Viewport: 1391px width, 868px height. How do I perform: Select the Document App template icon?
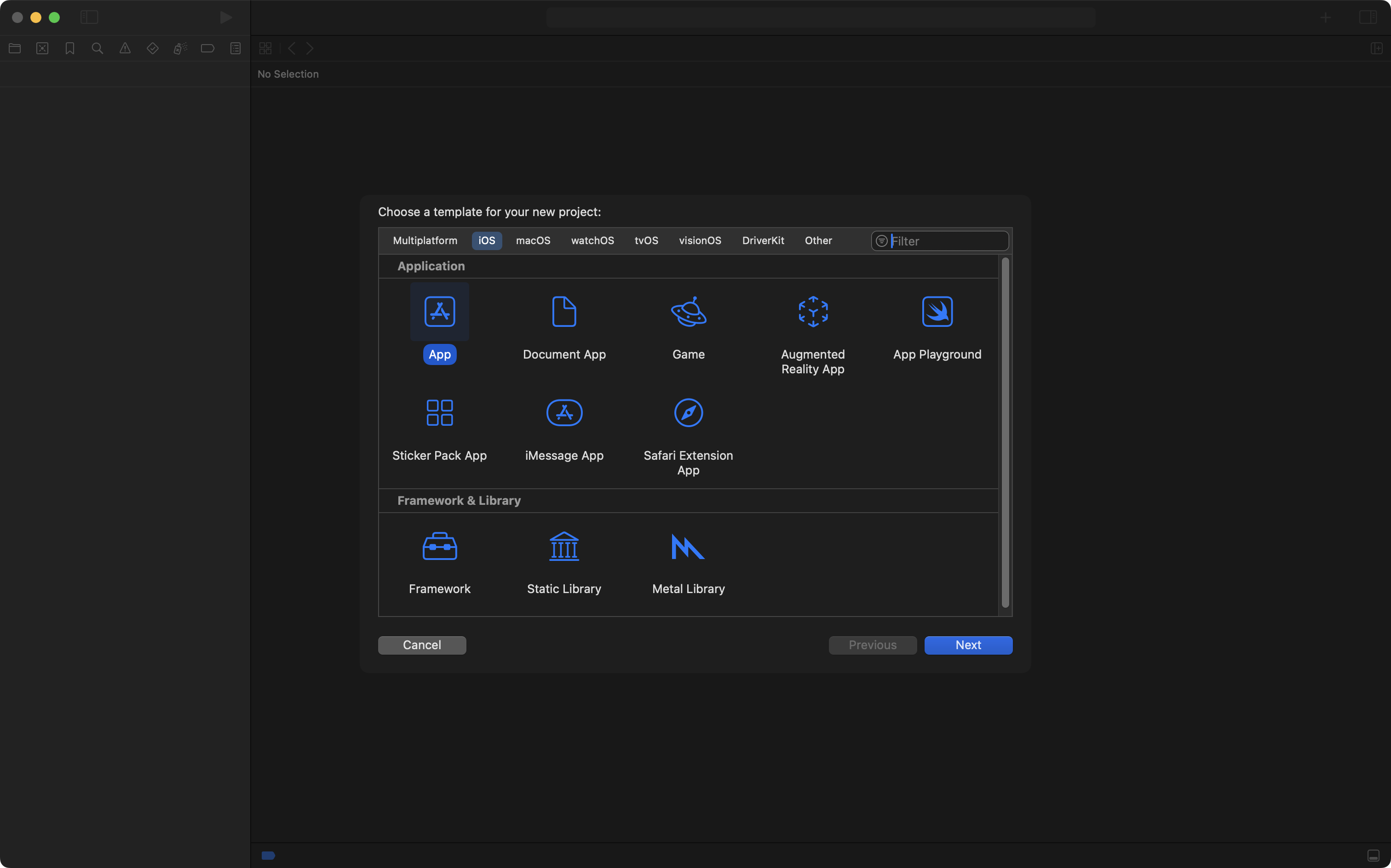(564, 312)
